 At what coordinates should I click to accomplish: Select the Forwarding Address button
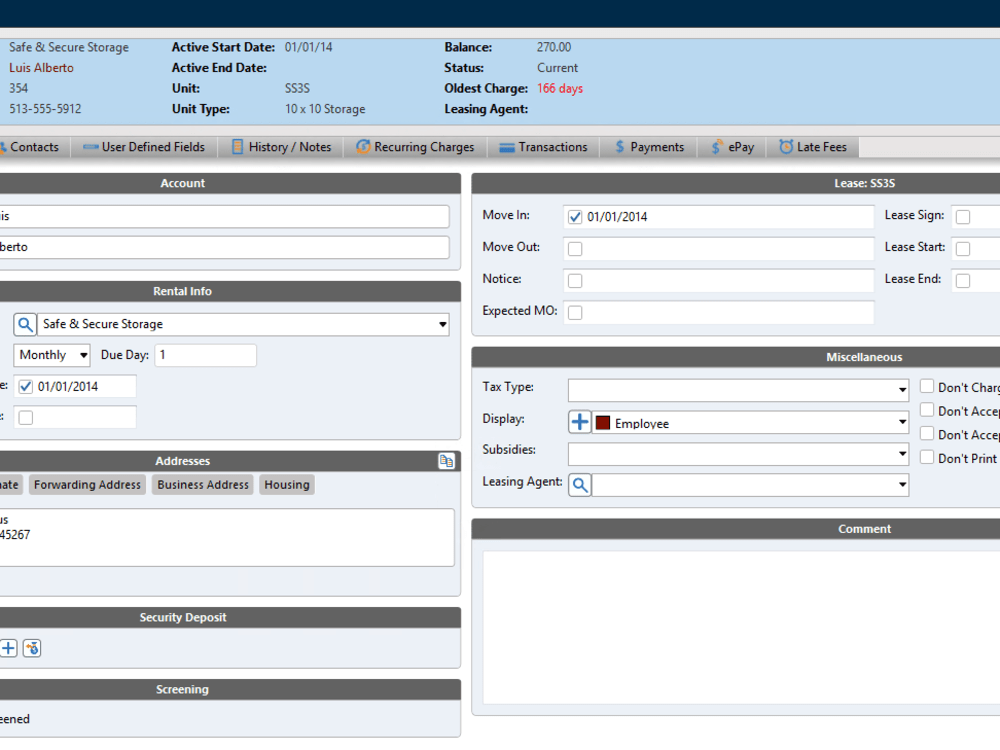click(x=87, y=485)
